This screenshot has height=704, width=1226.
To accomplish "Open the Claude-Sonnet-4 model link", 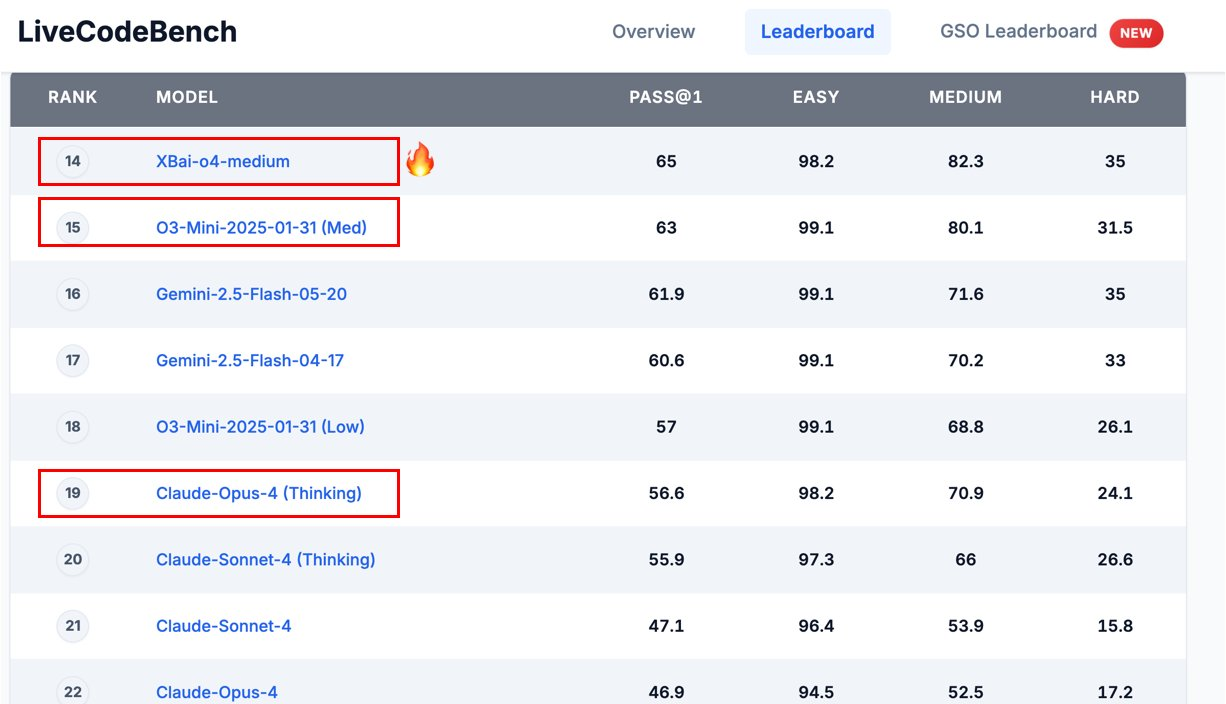I will (x=224, y=626).
